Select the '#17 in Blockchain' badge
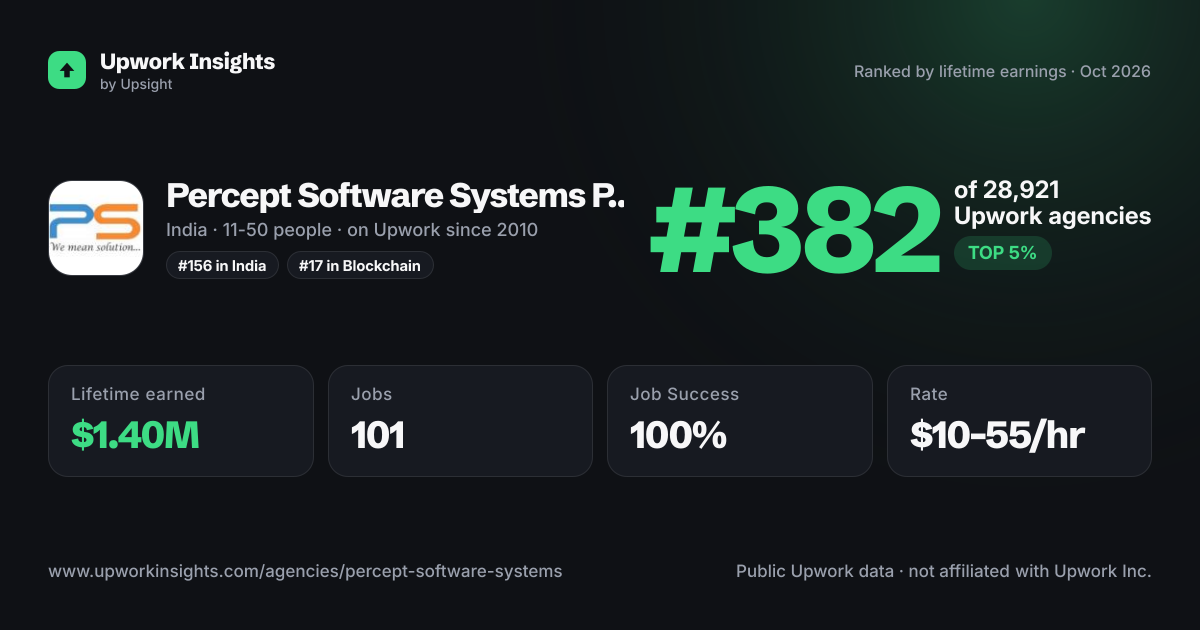Screen dimensions: 1200x630 pyautogui.click(x=360, y=265)
